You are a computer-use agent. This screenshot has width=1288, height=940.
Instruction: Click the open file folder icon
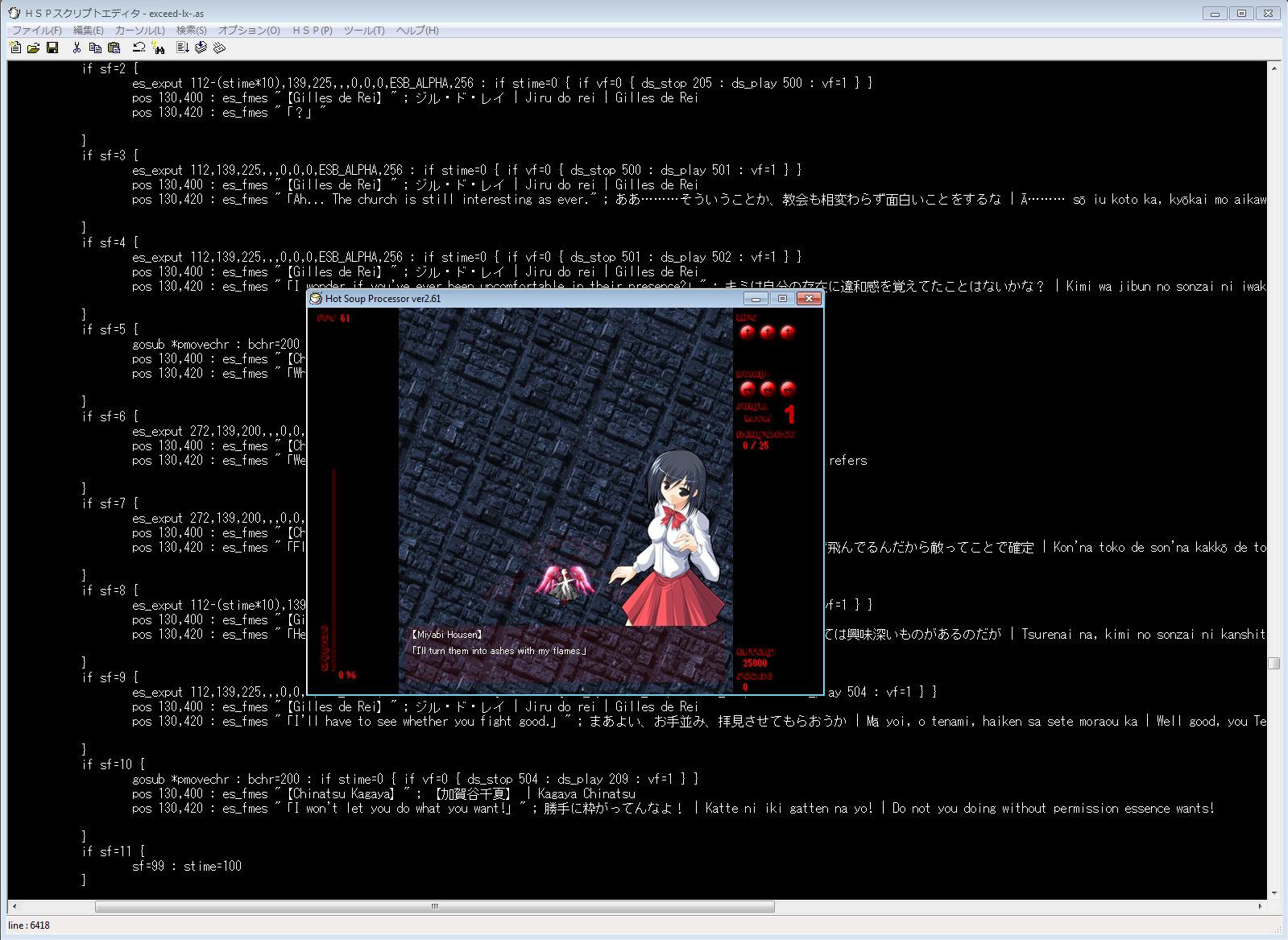(33, 48)
